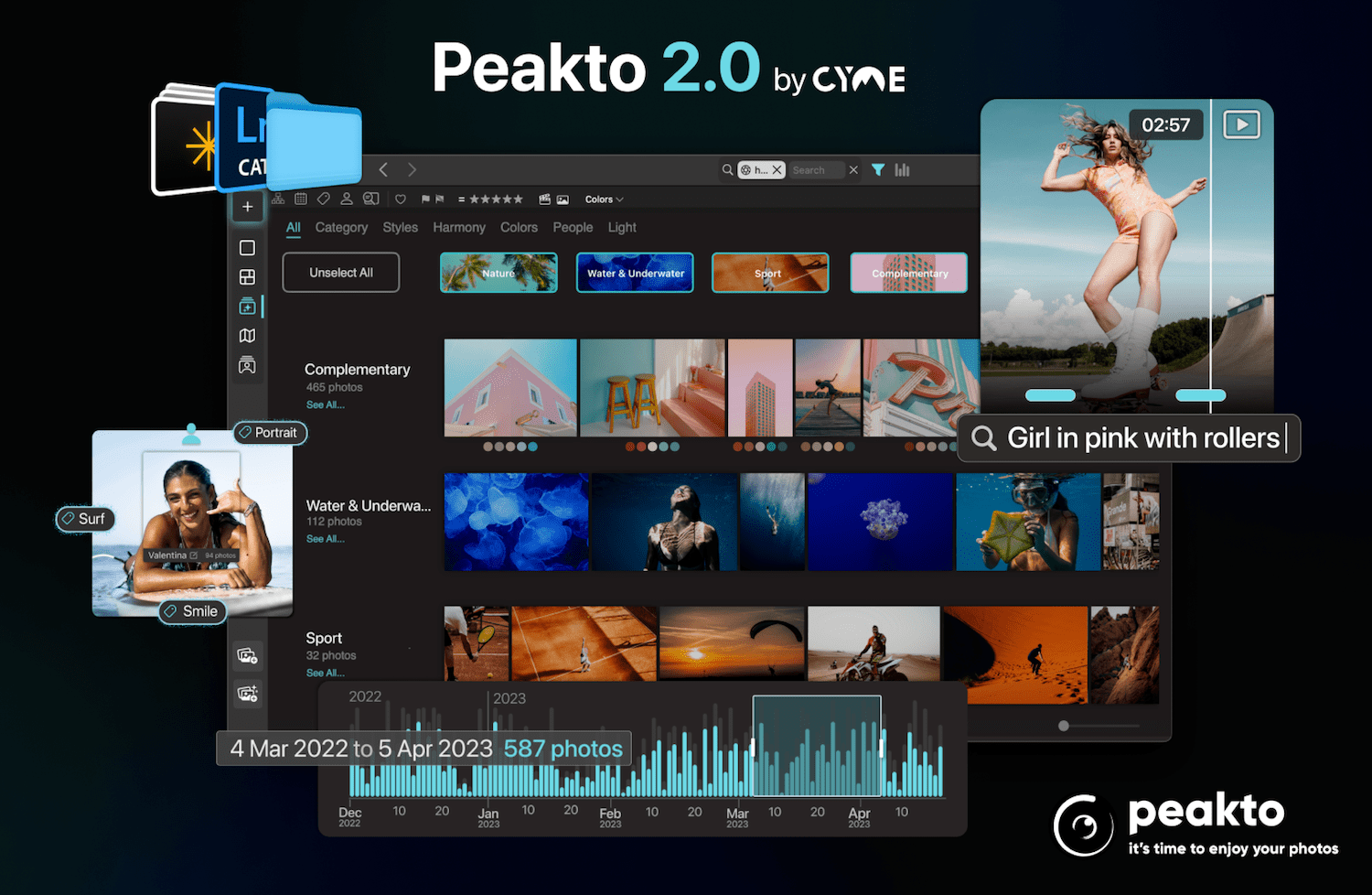Switch to the grid mosaic view icon
The height and width of the screenshot is (895, 1372).
point(247,277)
